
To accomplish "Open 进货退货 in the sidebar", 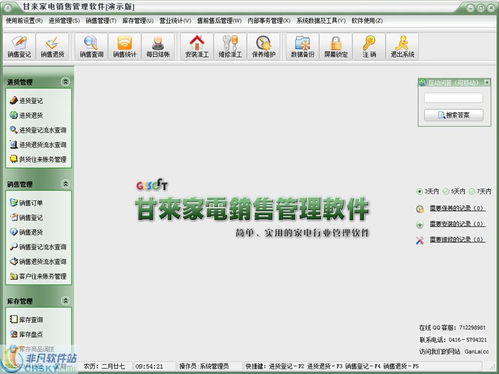I will pyautogui.click(x=26, y=115).
